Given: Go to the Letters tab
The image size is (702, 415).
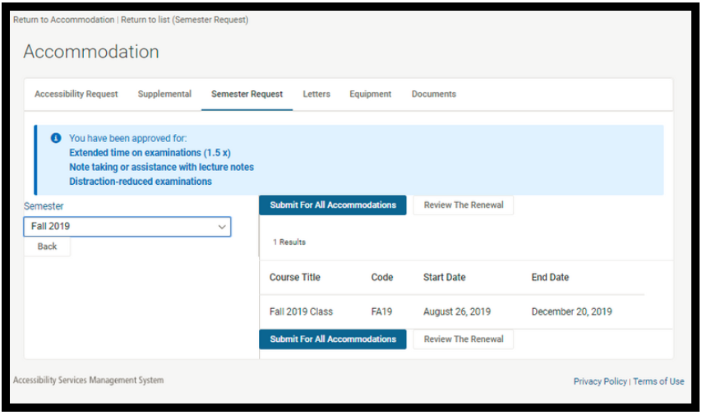Looking at the screenshot, I should 316,94.
